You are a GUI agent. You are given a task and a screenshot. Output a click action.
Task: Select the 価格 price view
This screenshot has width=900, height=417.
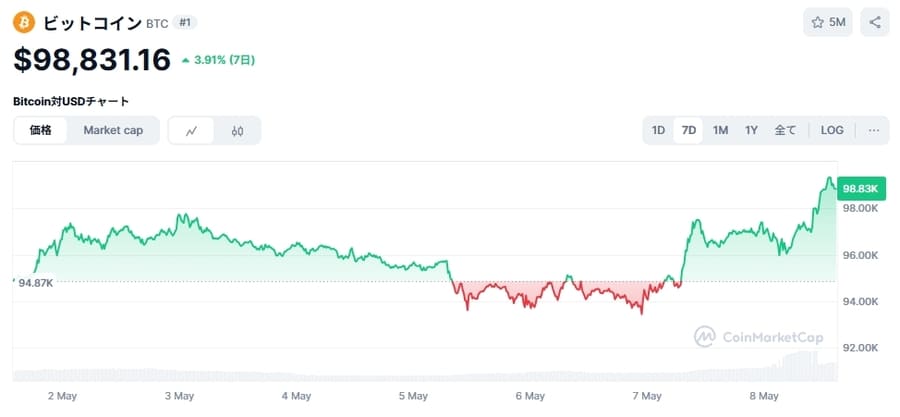41,130
